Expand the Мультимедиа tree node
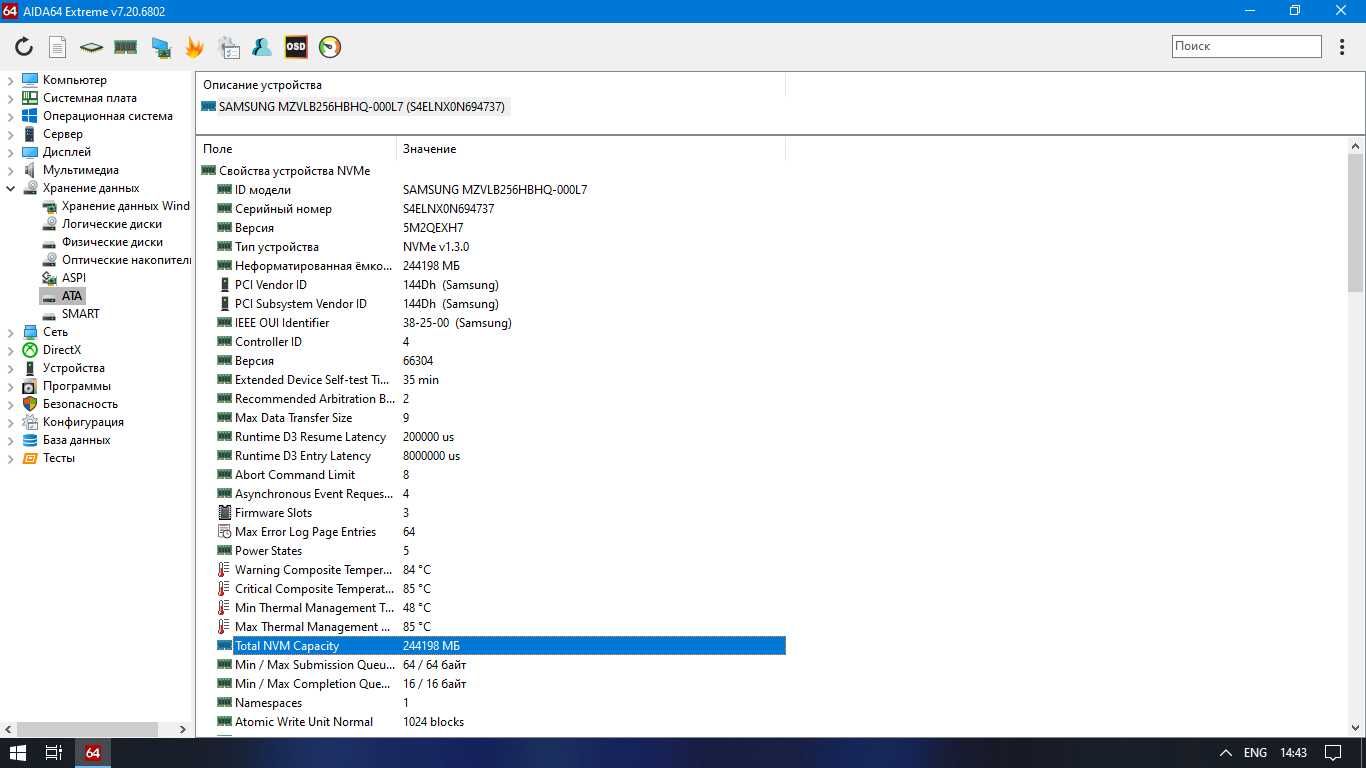The image size is (1366, 768). tap(11, 170)
